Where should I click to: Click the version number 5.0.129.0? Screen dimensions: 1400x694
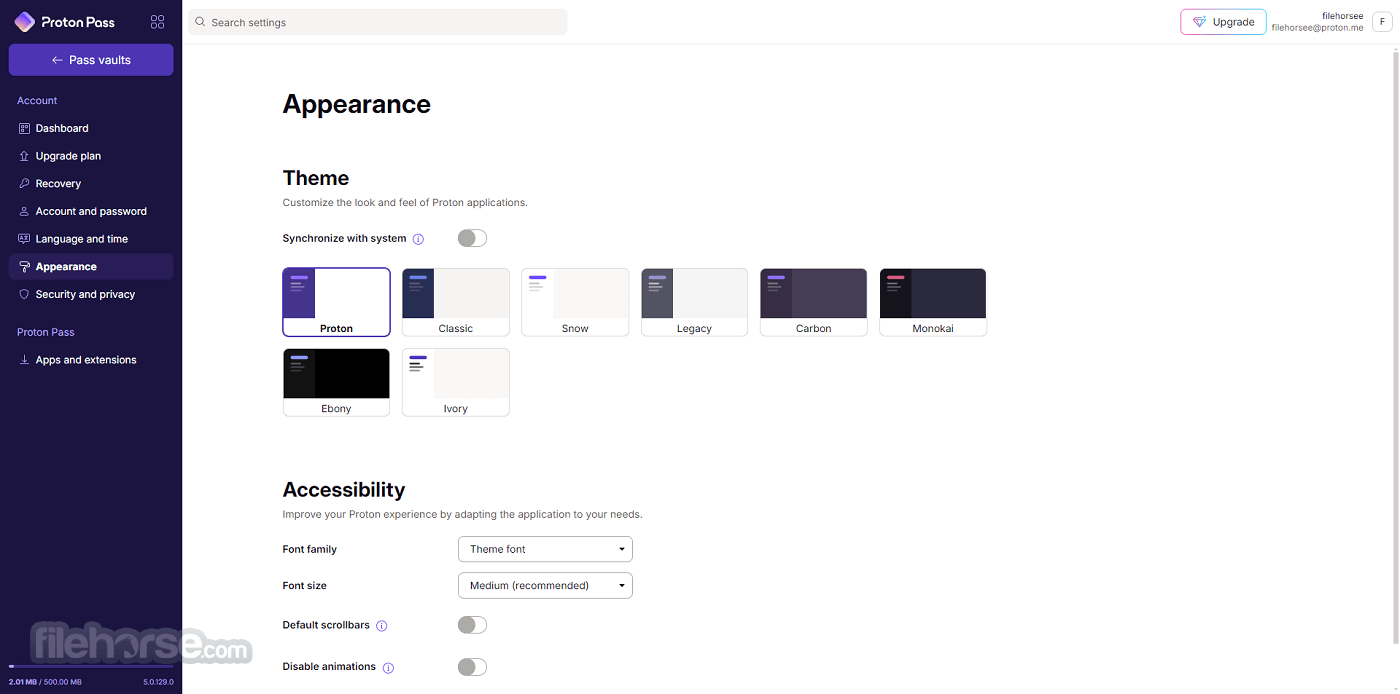pos(158,682)
